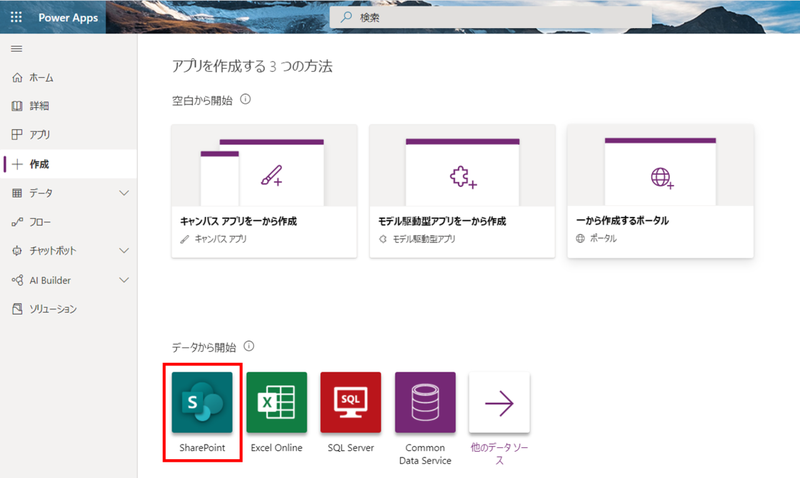Viewport: 800px width, 478px height.
Task: Click the 他のデータ ソース link text
Action: coord(499,454)
